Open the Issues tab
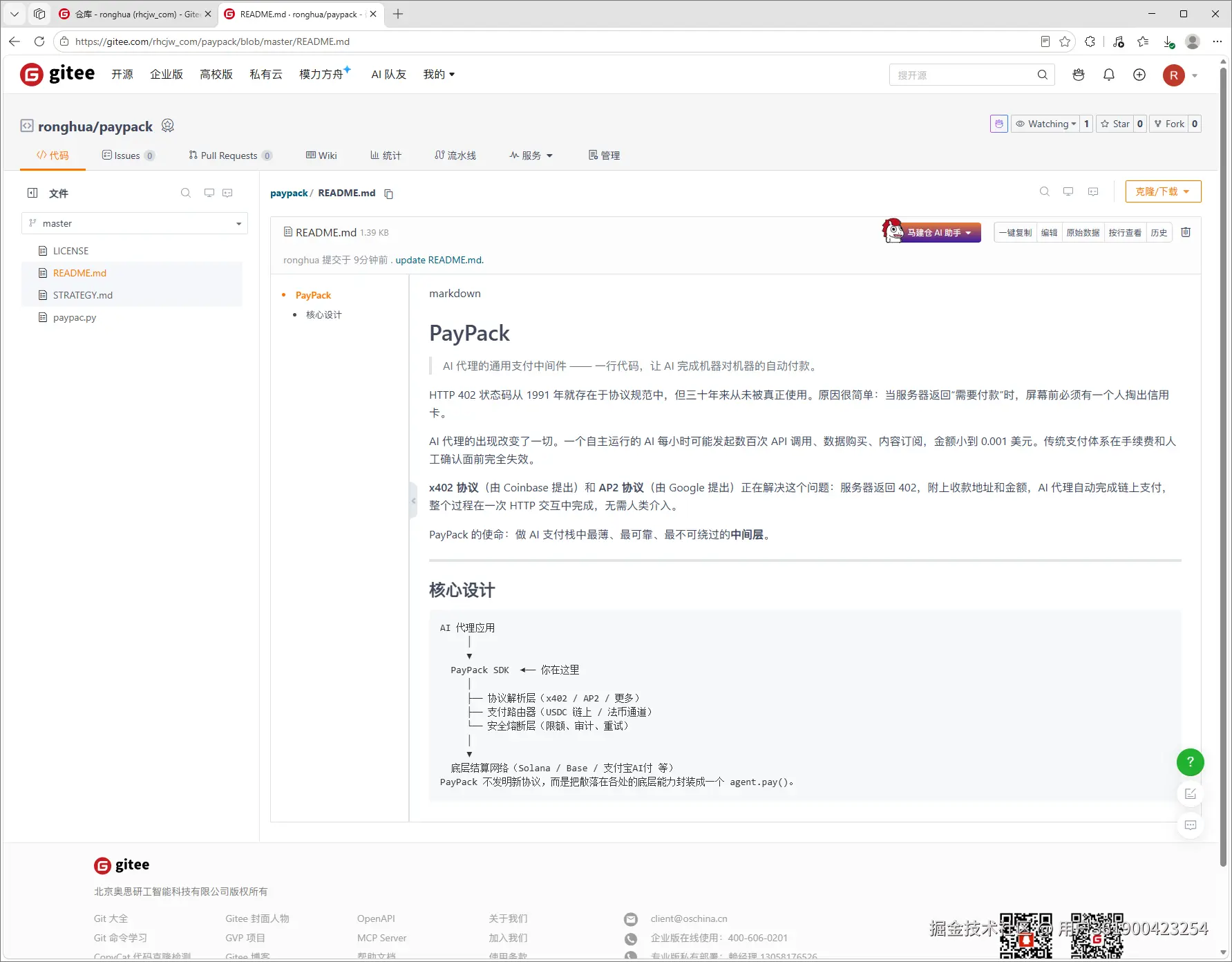 pyautogui.click(x=128, y=155)
